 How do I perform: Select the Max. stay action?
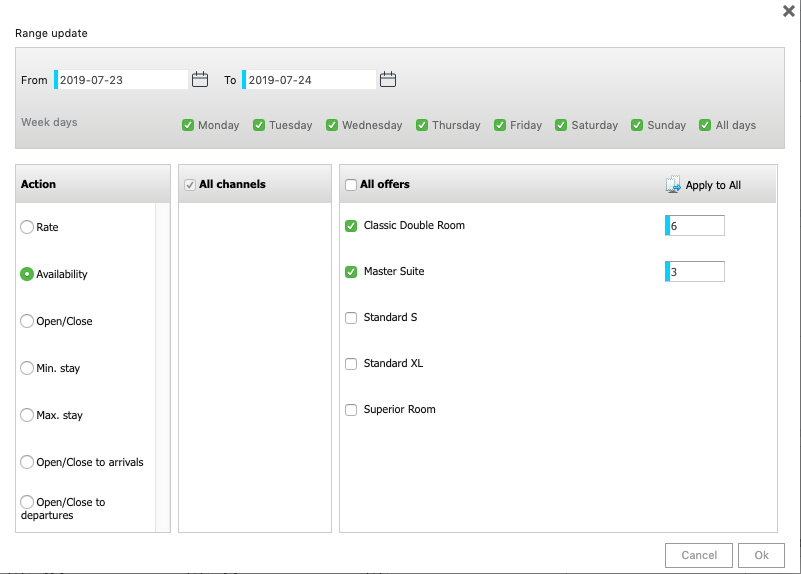pos(27,415)
